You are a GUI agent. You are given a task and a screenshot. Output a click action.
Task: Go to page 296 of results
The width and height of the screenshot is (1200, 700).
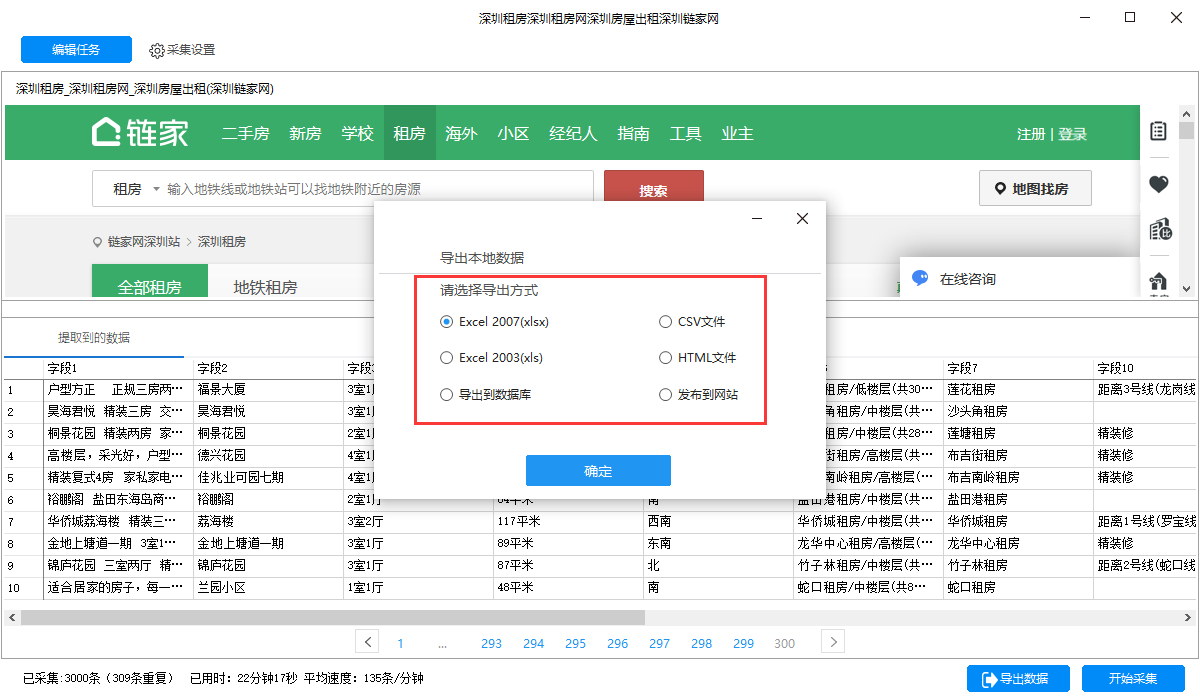[x=617, y=643]
